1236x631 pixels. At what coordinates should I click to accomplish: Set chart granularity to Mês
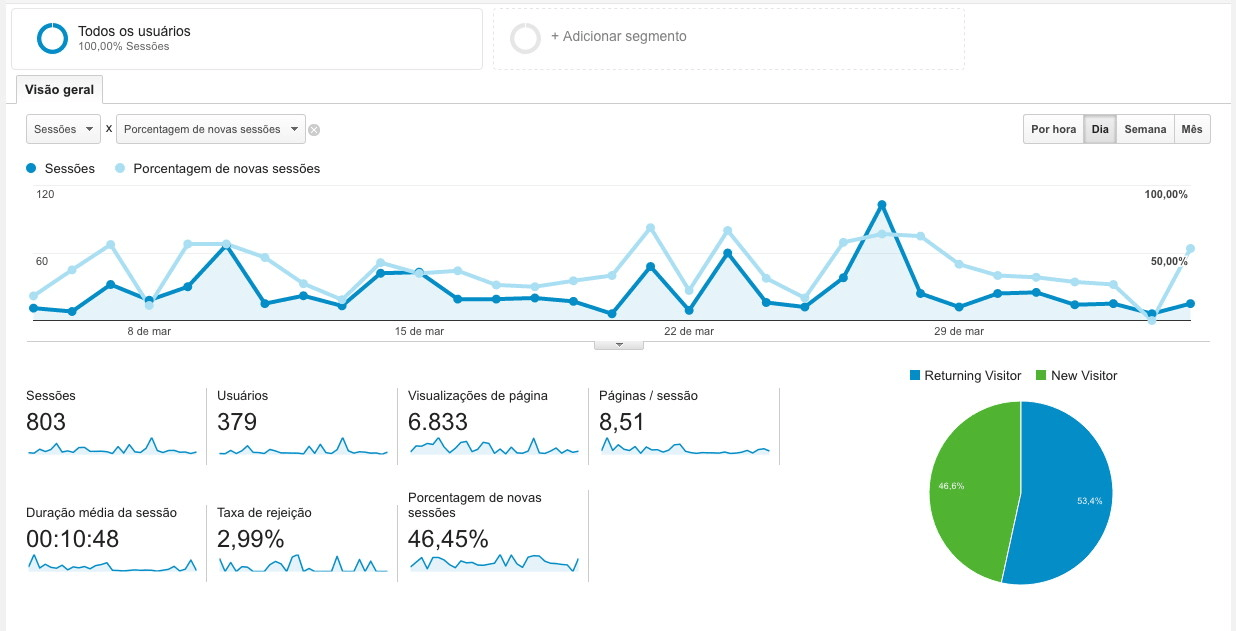pos(1192,129)
